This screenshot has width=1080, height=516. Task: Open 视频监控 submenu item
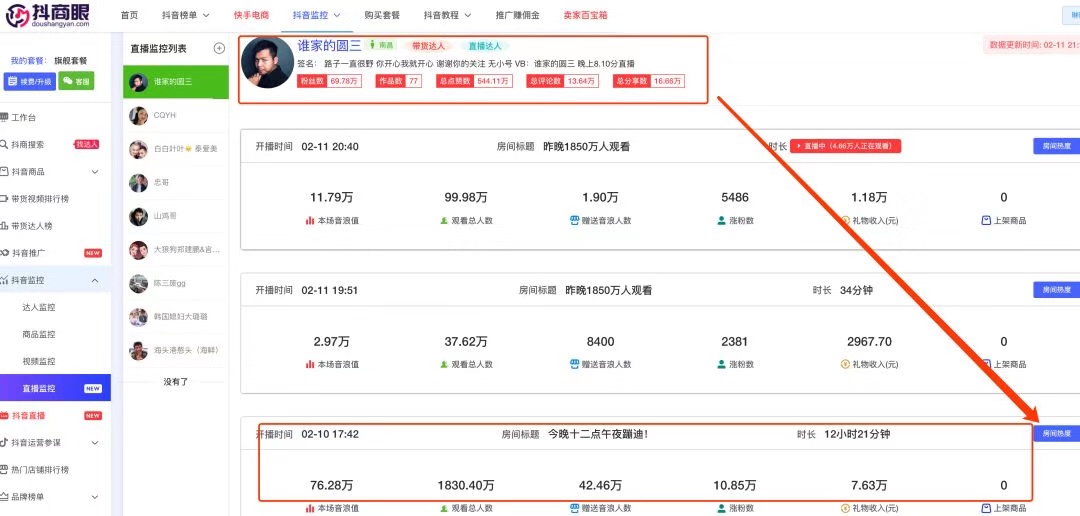[39, 361]
